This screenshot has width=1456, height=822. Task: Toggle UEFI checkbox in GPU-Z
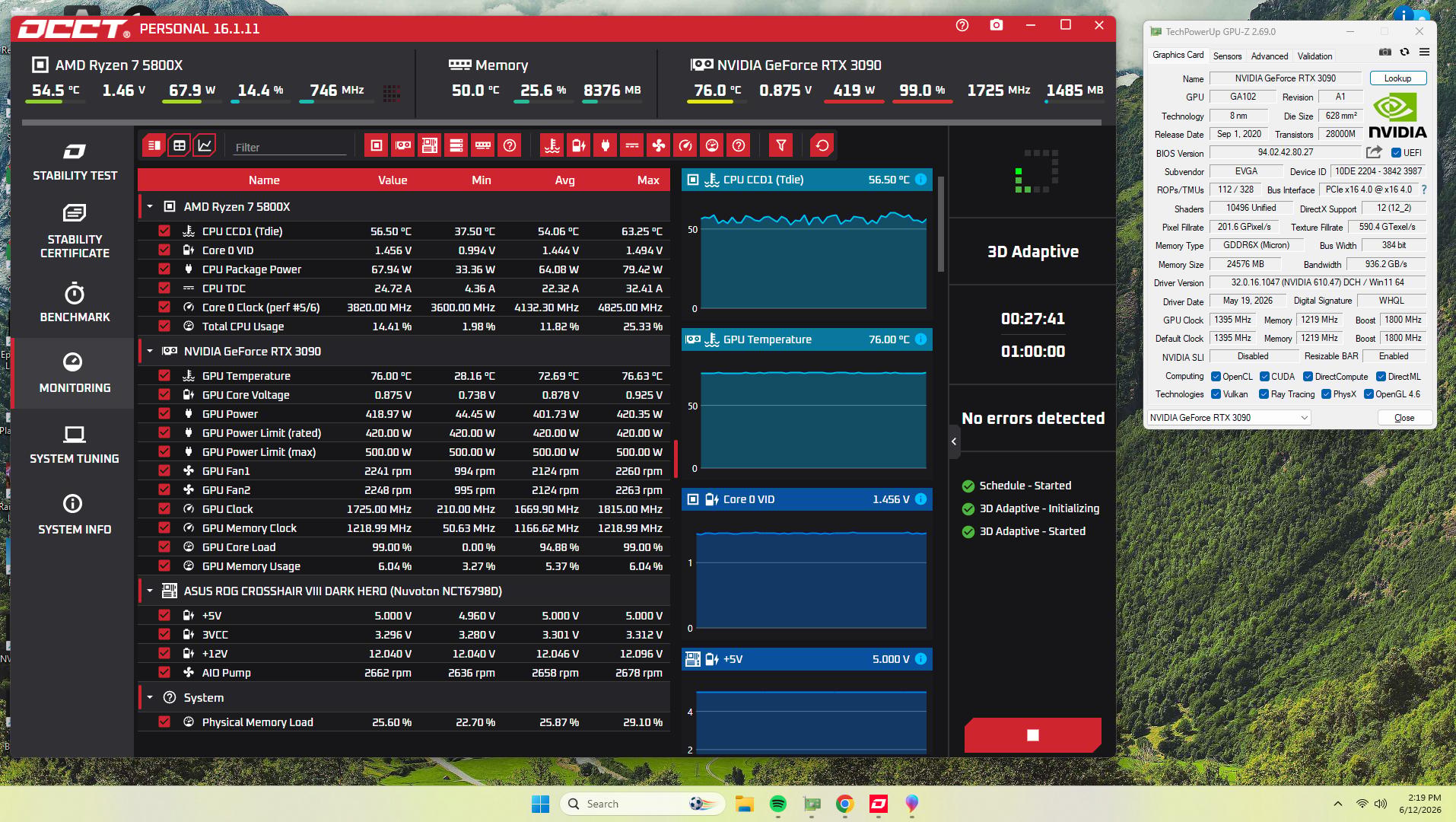(x=1396, y=153)
